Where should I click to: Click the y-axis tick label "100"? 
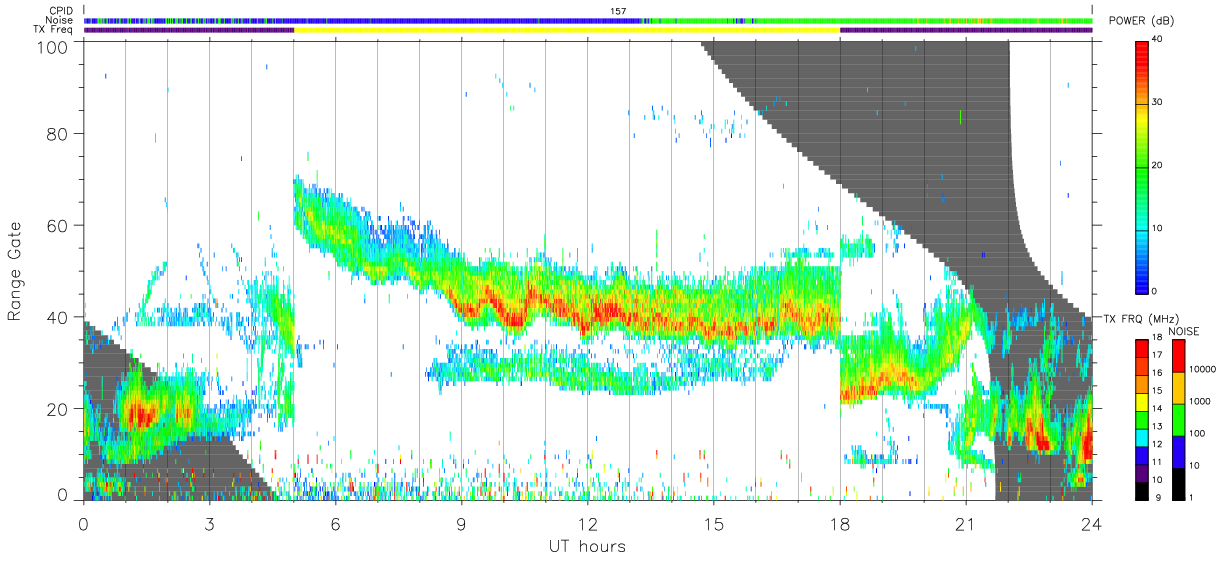click(x=52, y=47)
